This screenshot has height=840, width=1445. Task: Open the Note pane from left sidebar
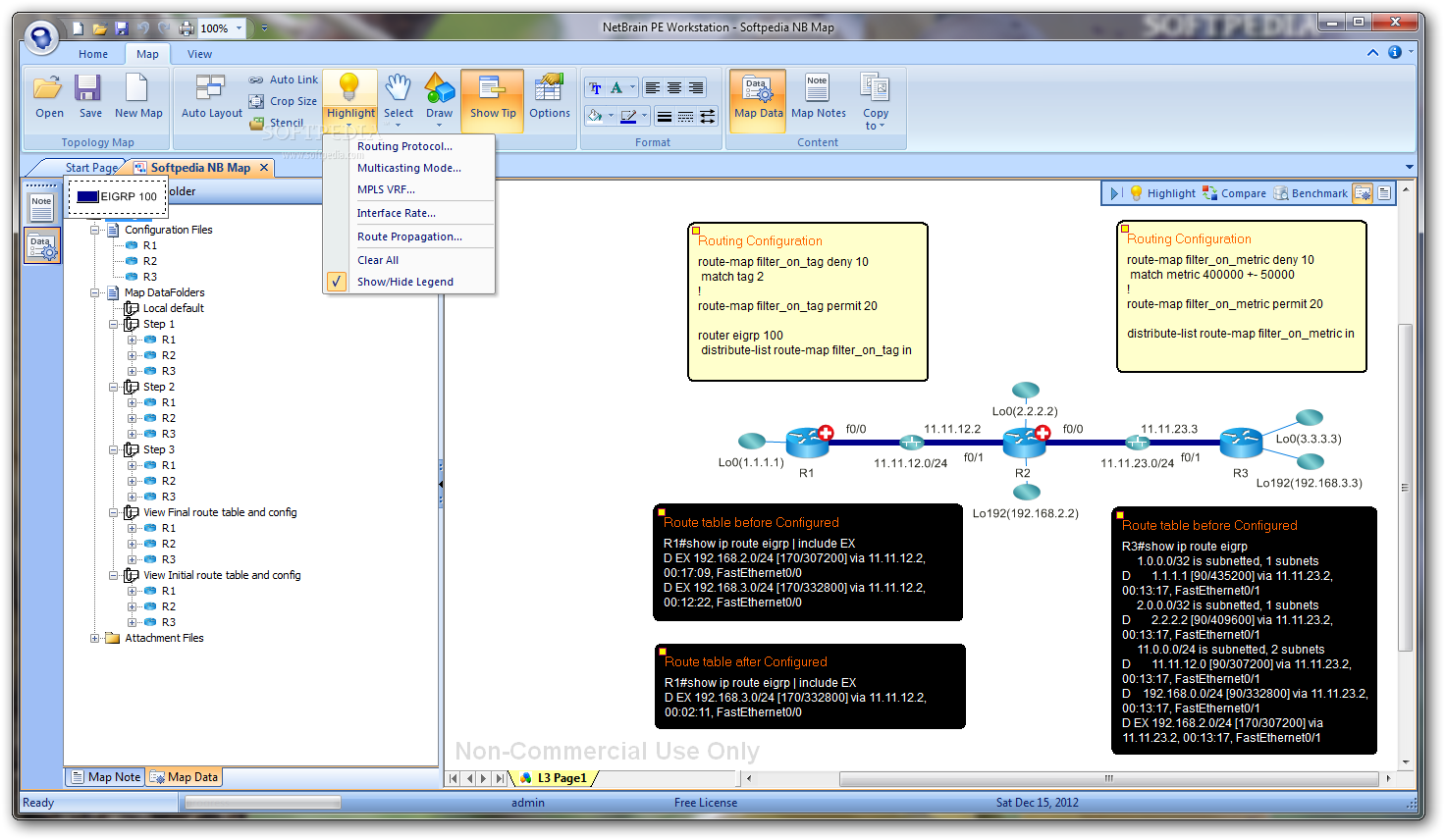click(x=41, y=206)
